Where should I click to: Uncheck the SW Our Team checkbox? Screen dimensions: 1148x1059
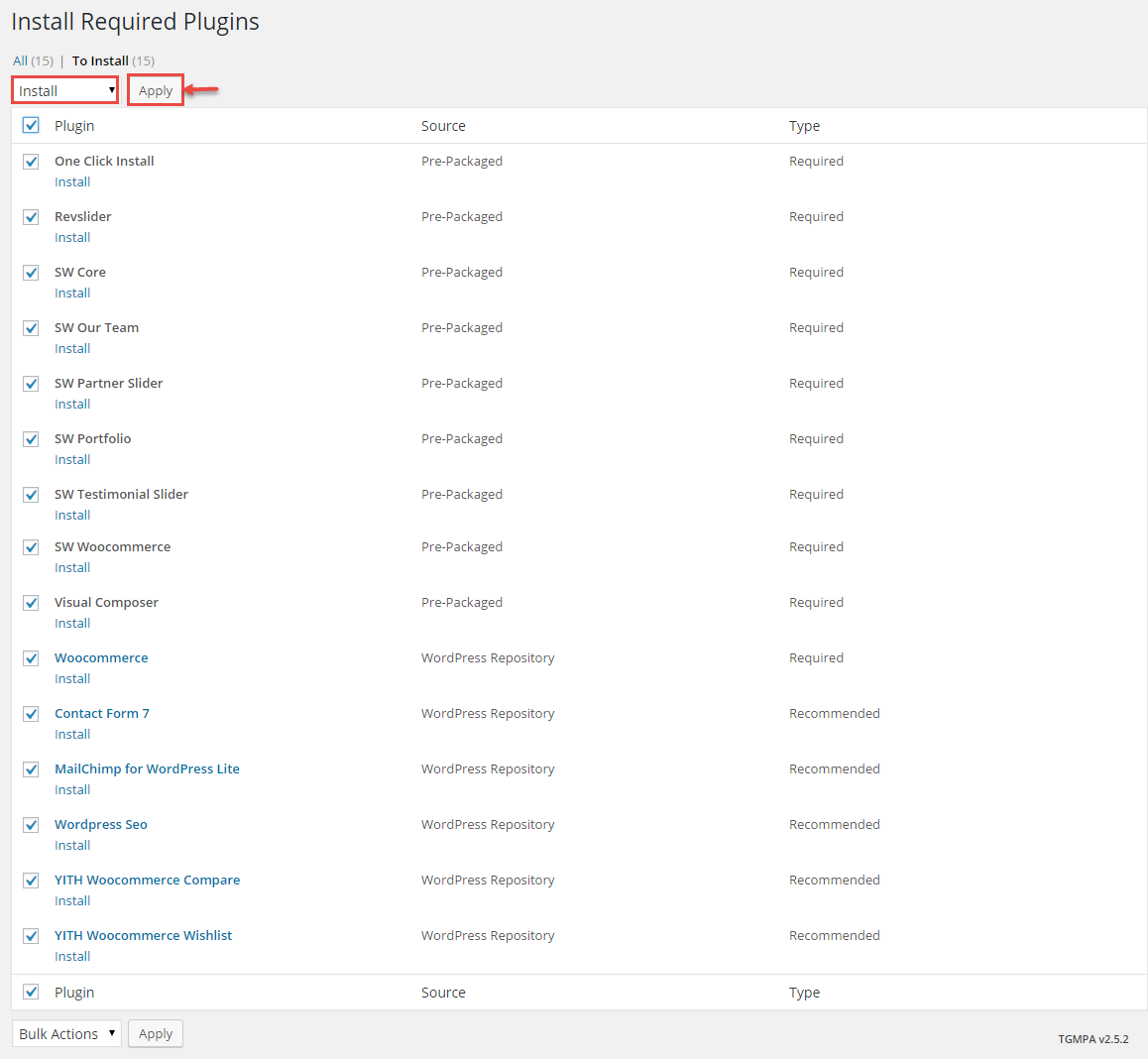31,329
